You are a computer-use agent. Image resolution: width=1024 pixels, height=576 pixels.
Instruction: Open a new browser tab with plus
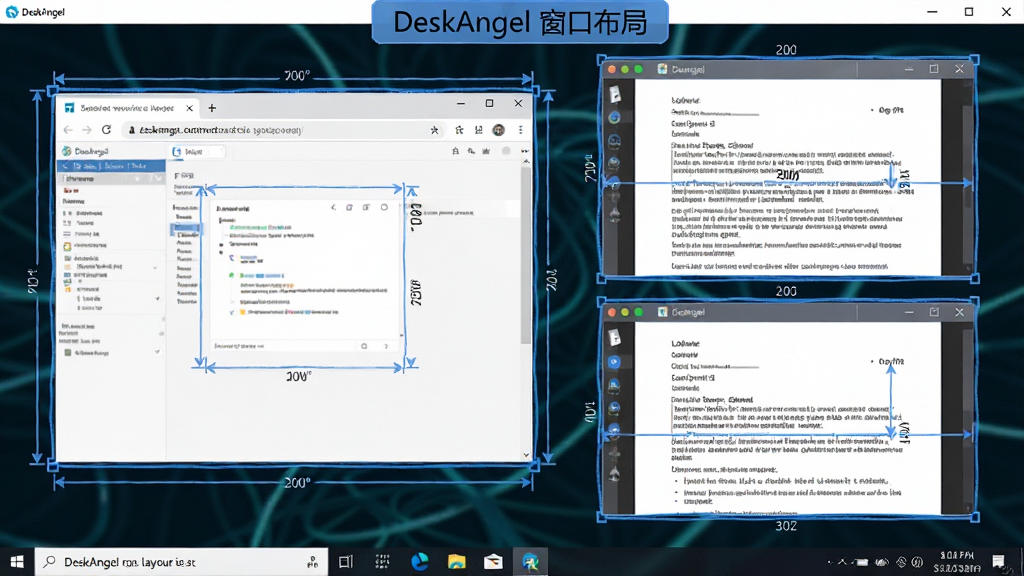[212, 108]
